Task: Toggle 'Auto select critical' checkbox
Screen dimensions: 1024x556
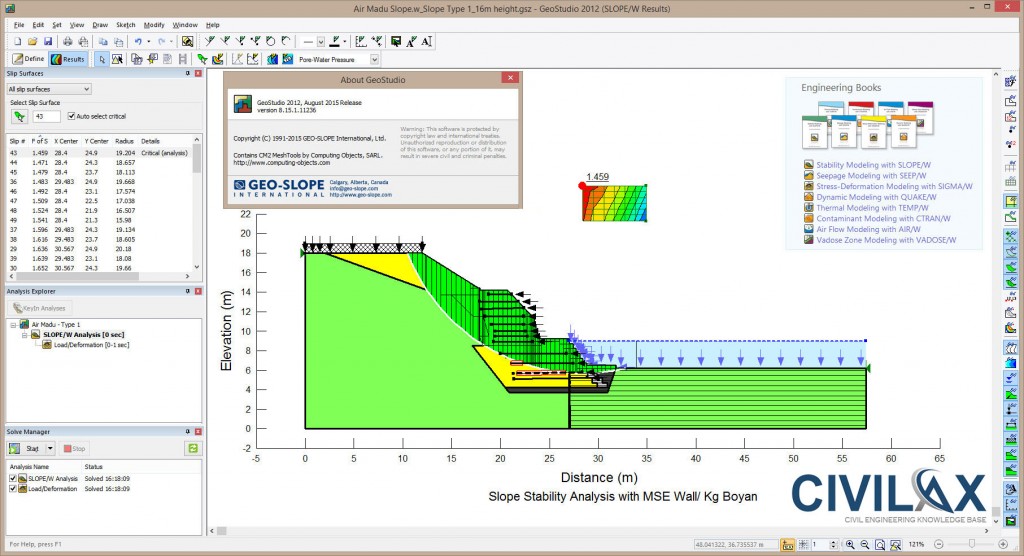Action: pos(72,116)
